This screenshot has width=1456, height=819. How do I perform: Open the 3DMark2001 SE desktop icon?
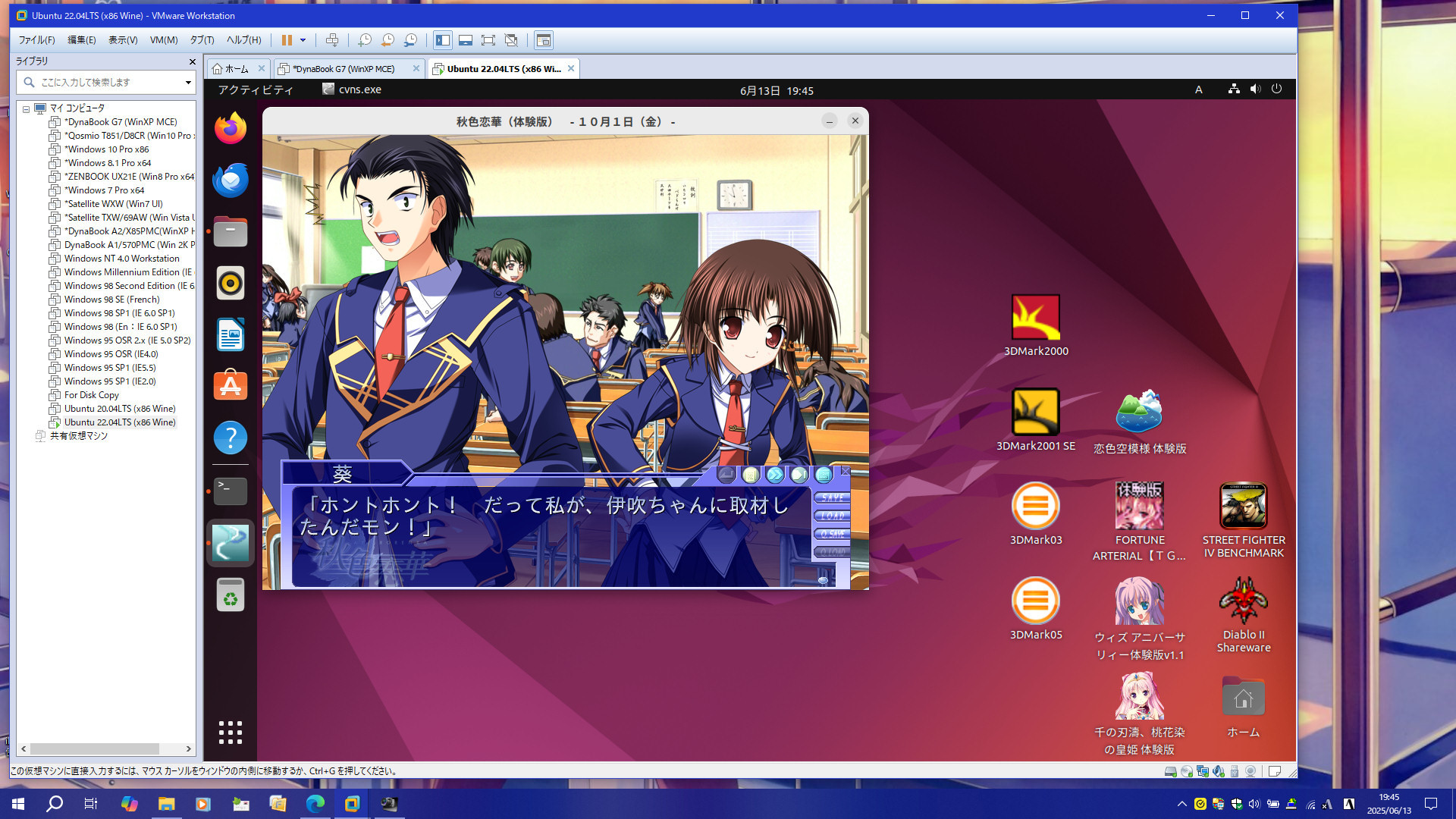coord(1036,421)
